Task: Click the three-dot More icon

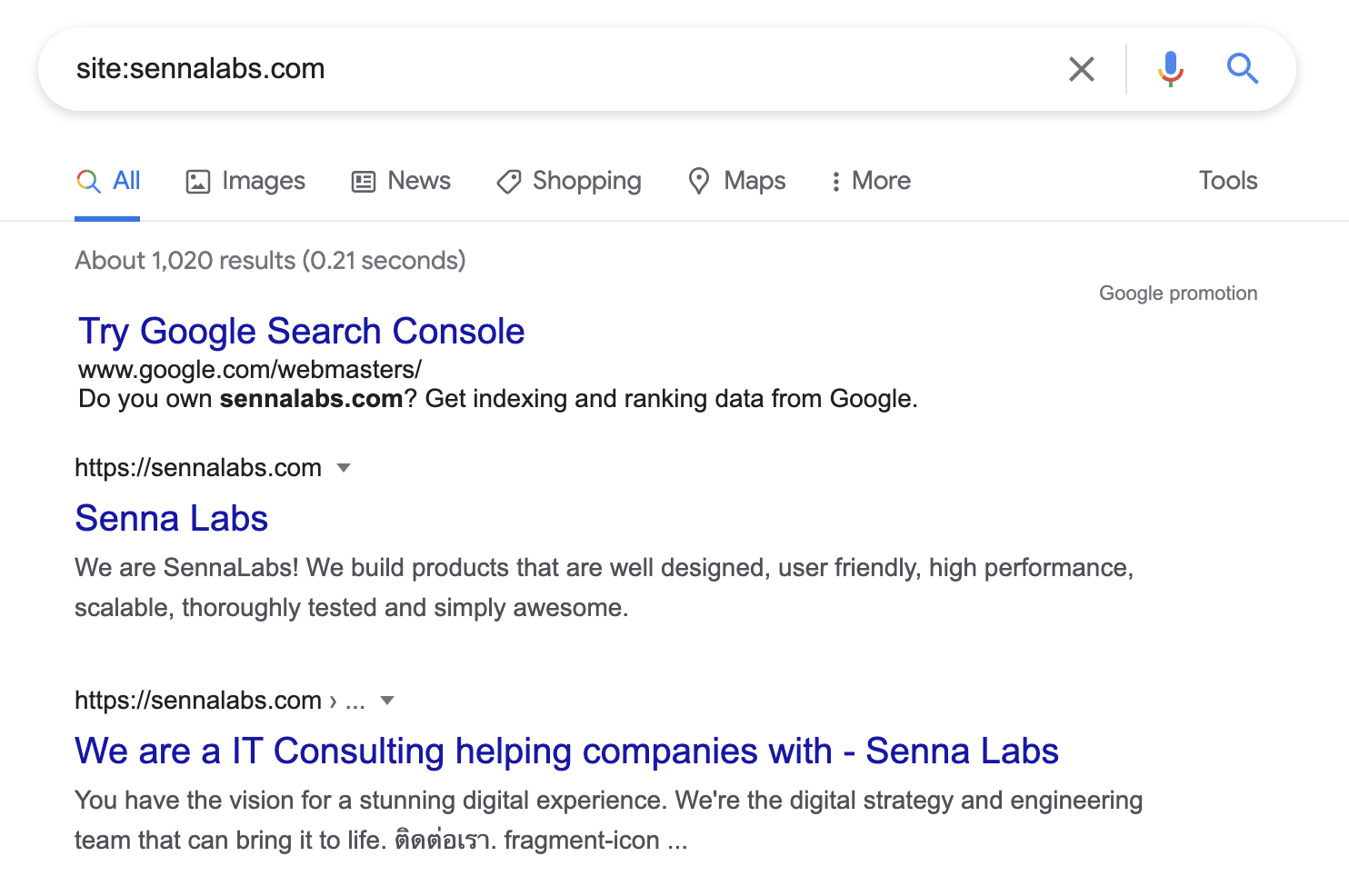Action: [x=835, y=182]
